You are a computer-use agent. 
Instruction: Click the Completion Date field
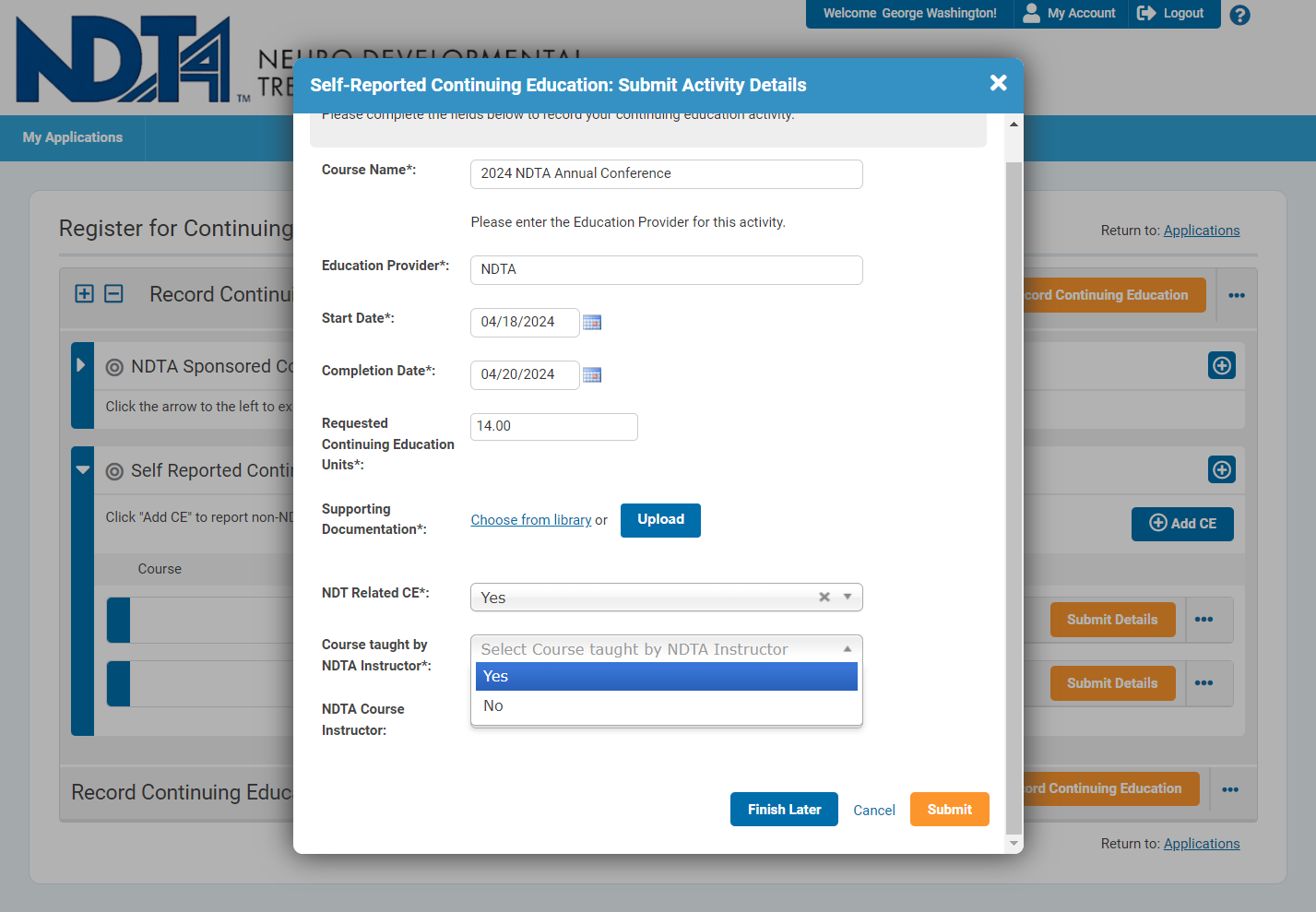click(525, 374)
